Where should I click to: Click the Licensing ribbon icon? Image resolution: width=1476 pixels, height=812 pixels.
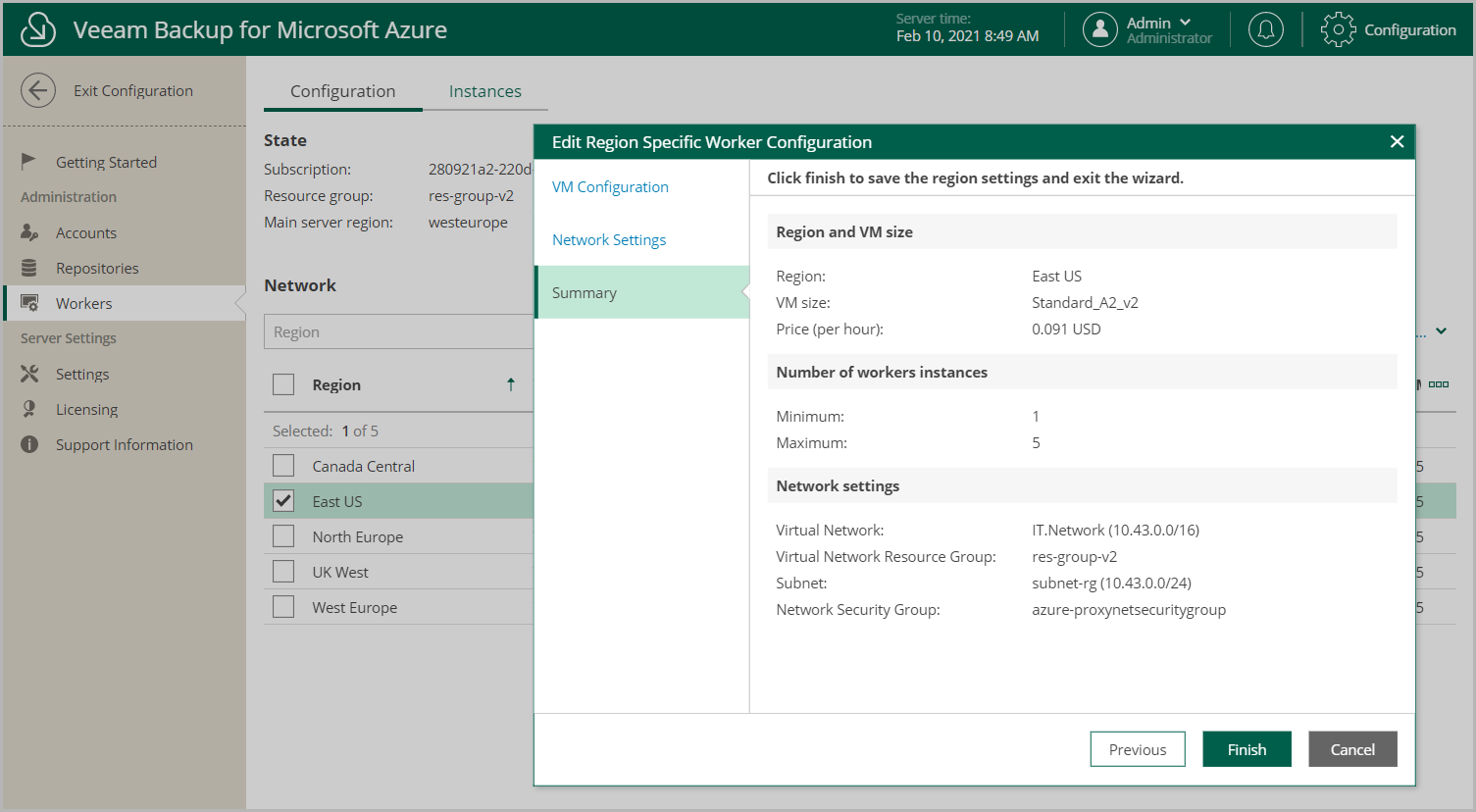tap(29, 409)
